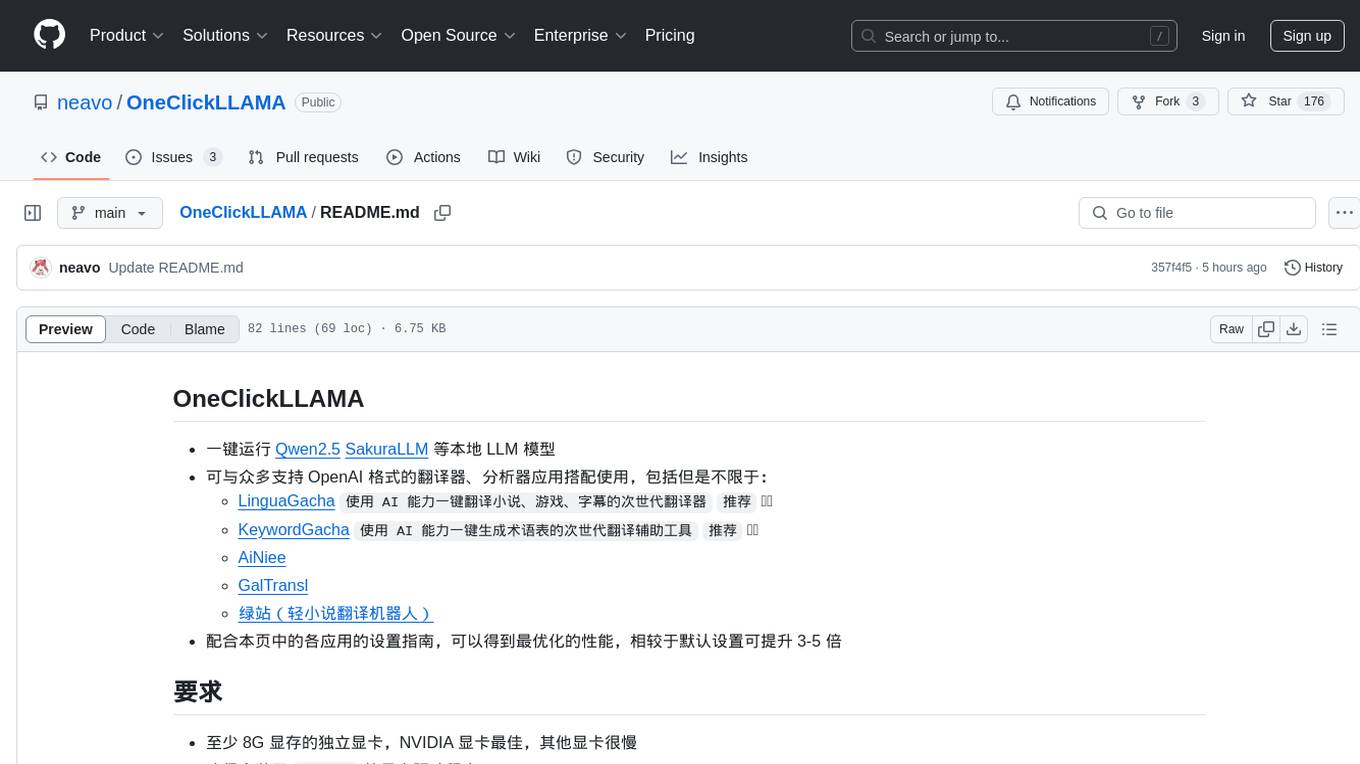This screenshot has height=764, width=1360.
Task: Click the OneClickLLAMA README heading
Action: point(268,398)
